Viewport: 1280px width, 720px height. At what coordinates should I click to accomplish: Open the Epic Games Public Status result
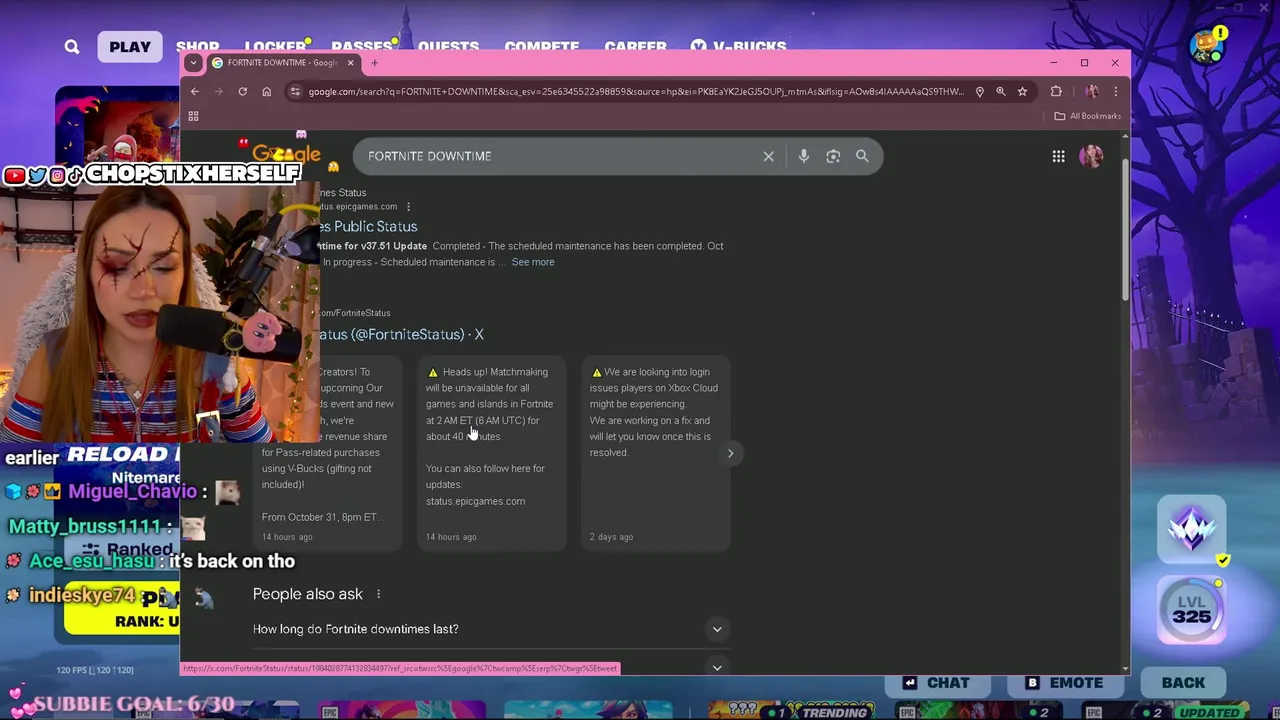point(366,226)
